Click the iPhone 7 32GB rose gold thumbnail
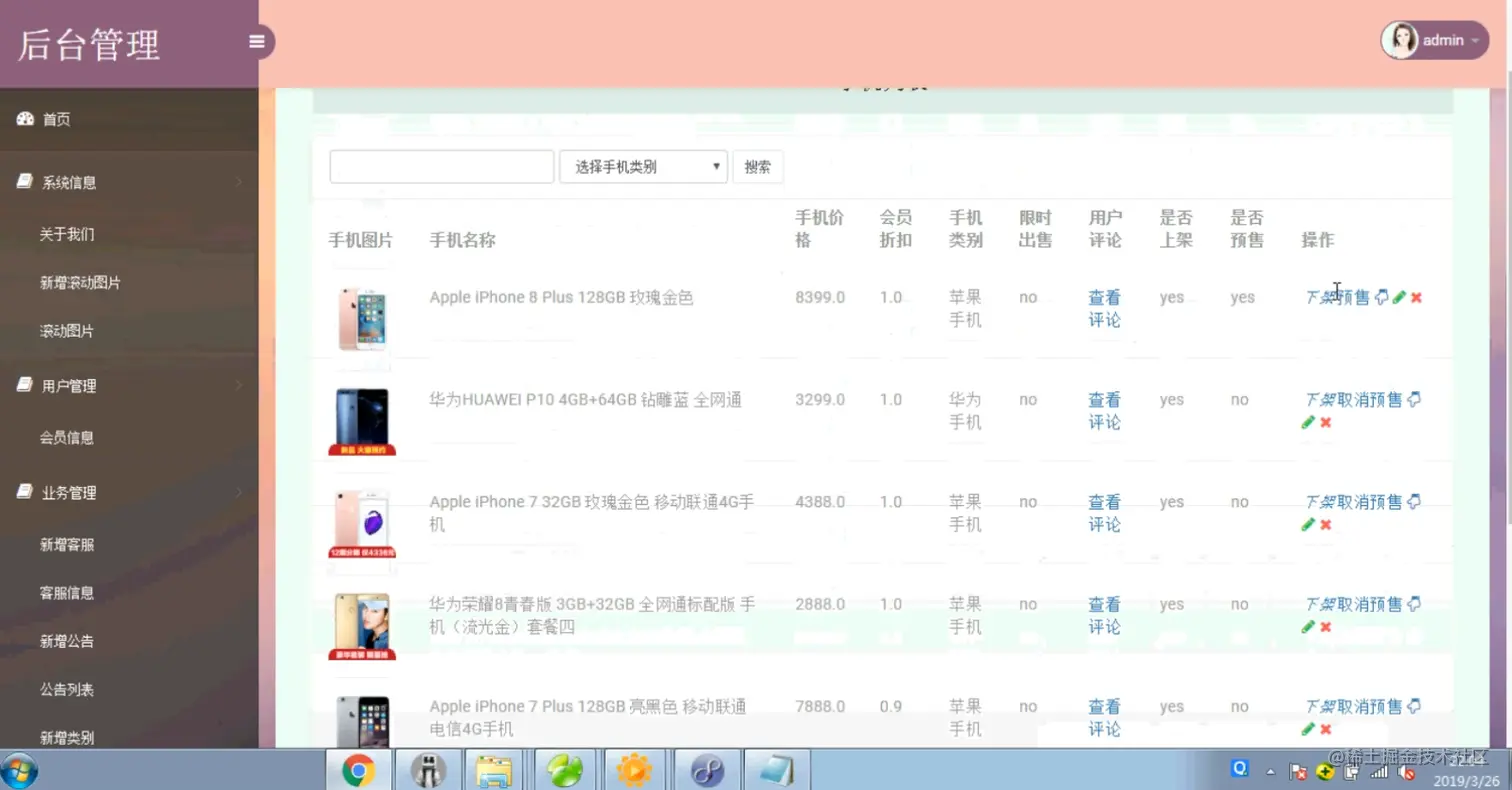Screen dimensions: 1512x790 [x=362, y=524]
